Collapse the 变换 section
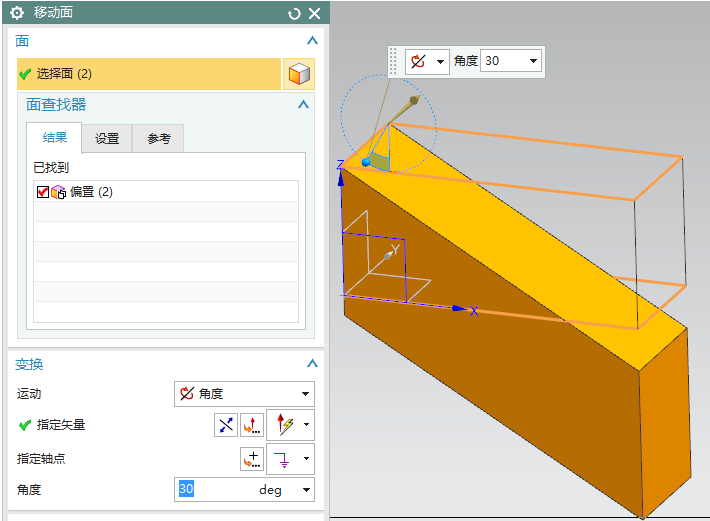 (x=312, y=364)
